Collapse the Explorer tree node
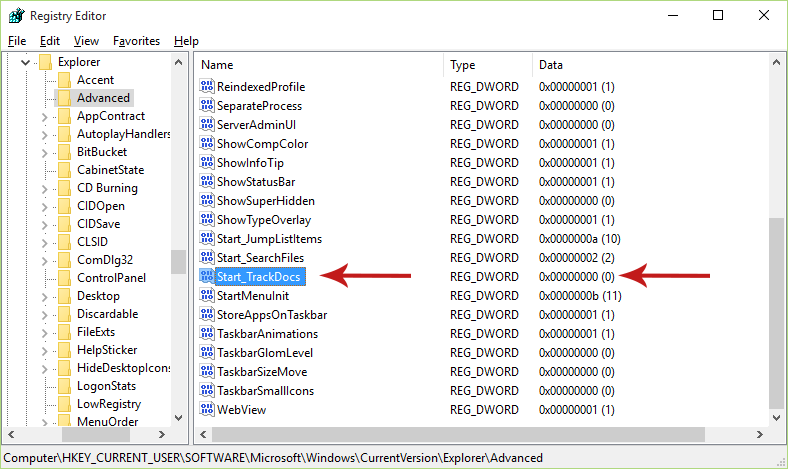The height and width of the screenshot is (469, 788). pyautogui.click(x=25, y=62)
